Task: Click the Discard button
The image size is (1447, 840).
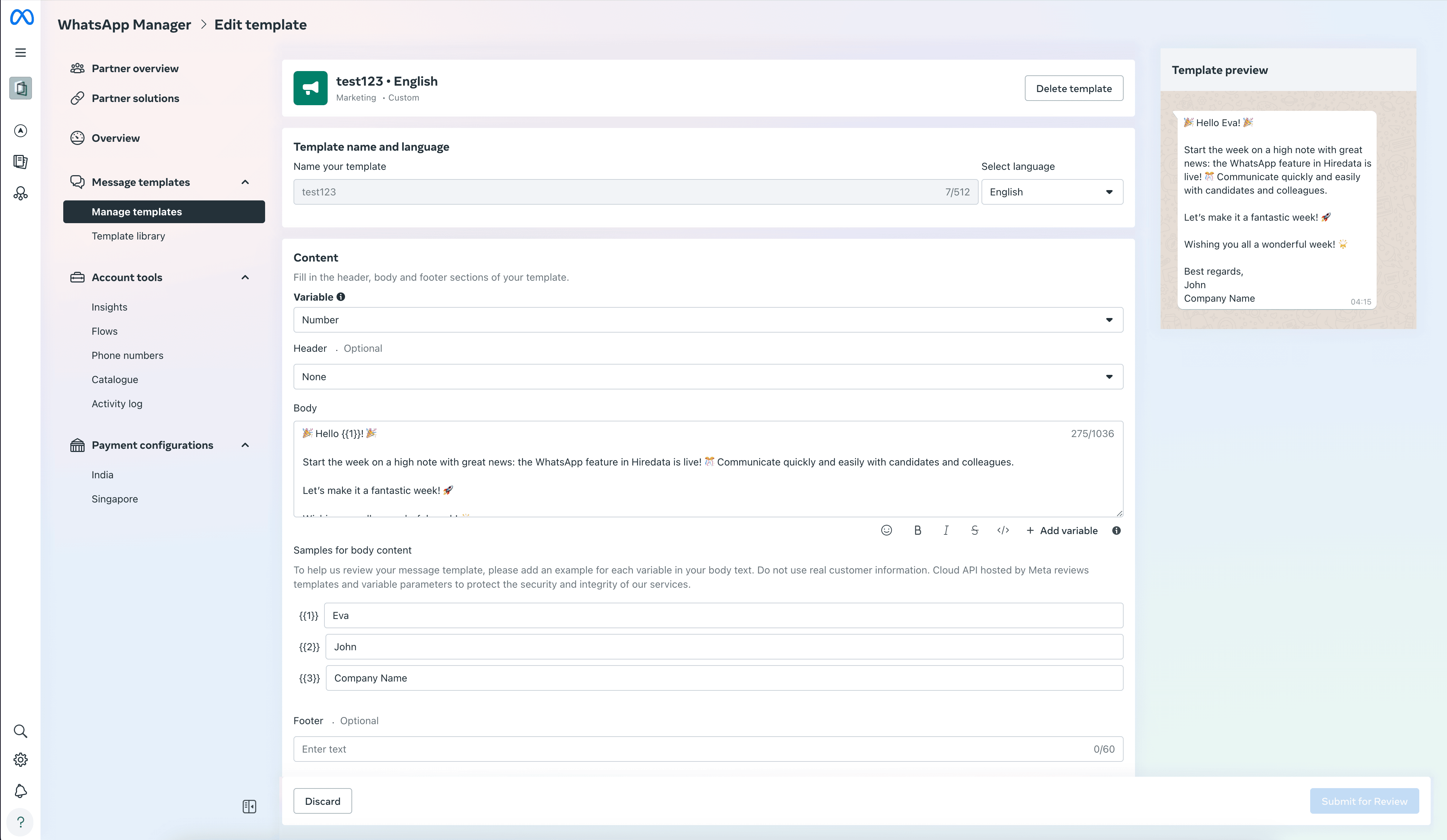Action: tap(323, 801)
